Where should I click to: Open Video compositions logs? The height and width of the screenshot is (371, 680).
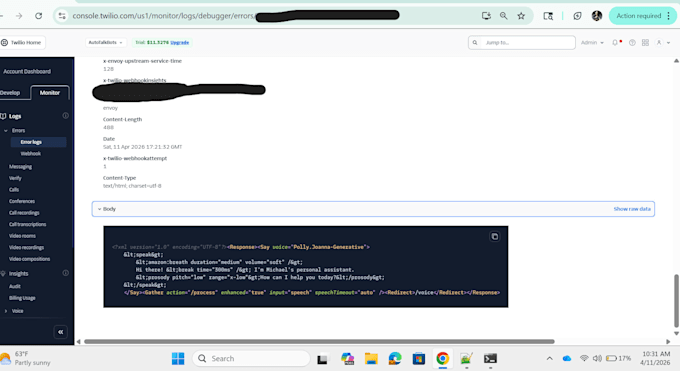[29, 259]
